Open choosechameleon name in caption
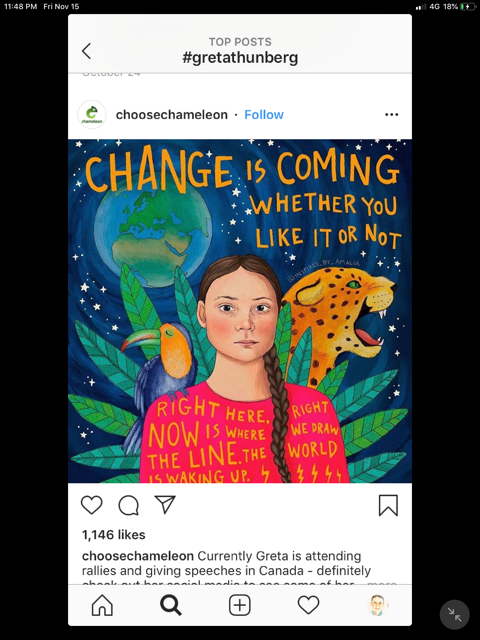 138,556
